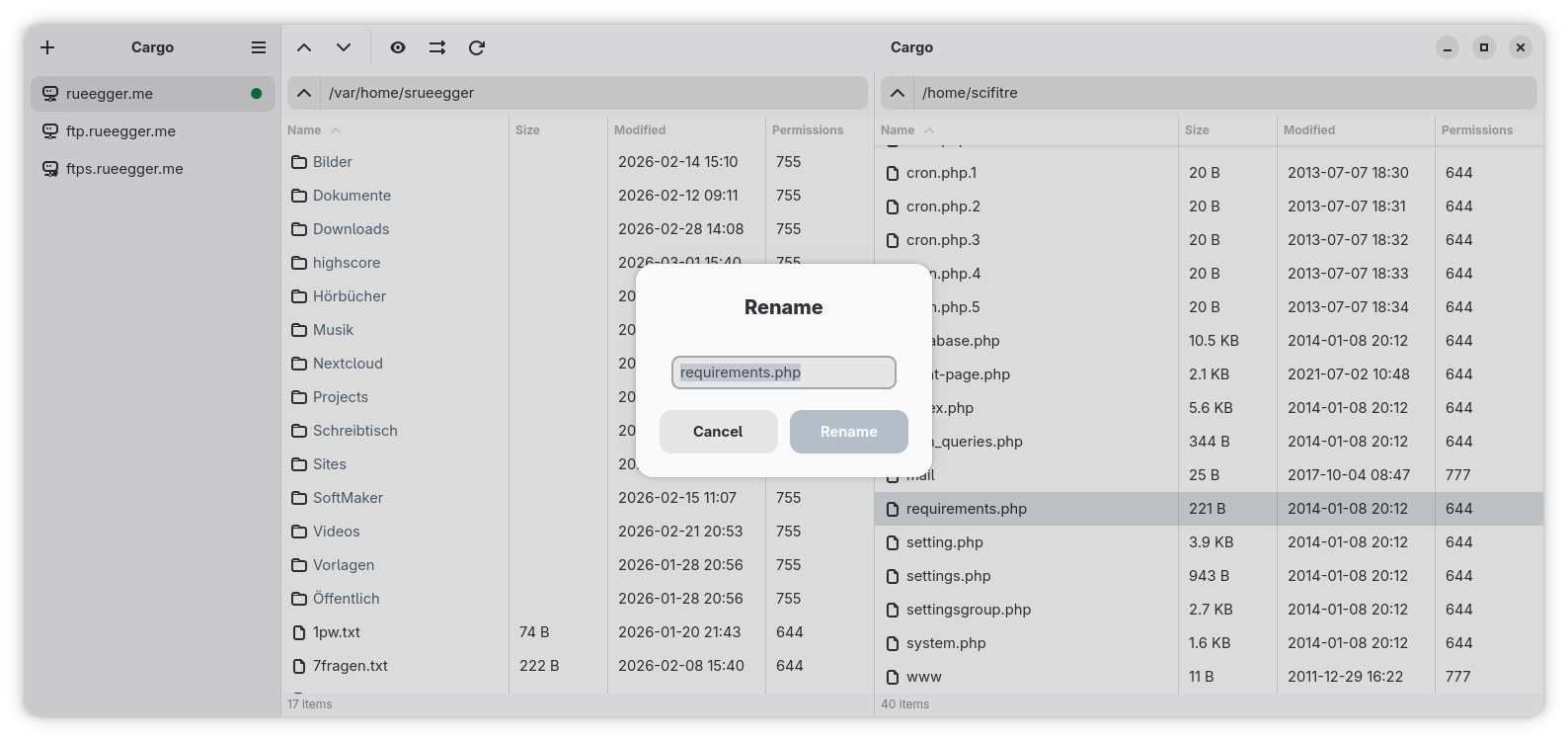Select the Nextcloud folder icon
Viewport: 1568px width, 741px height.
(x=299, y=364)
